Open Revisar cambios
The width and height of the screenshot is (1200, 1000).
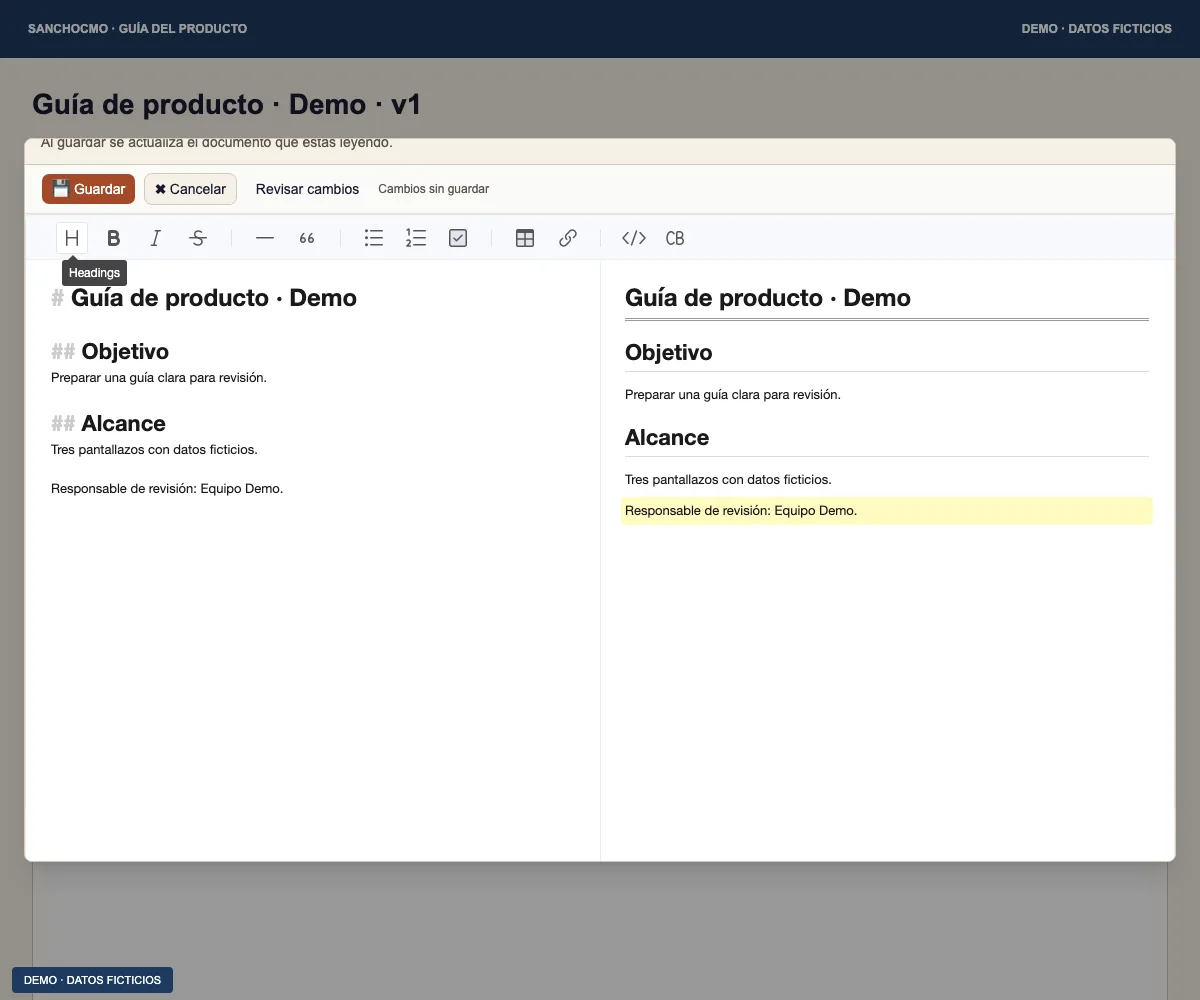click(307, 189)
